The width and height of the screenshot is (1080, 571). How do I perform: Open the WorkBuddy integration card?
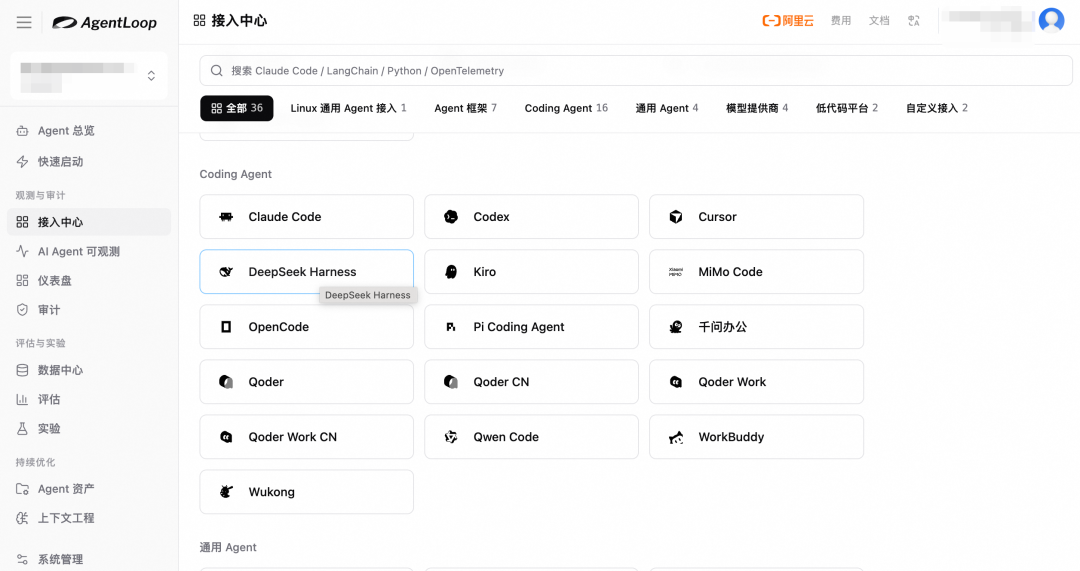point(756,437)
